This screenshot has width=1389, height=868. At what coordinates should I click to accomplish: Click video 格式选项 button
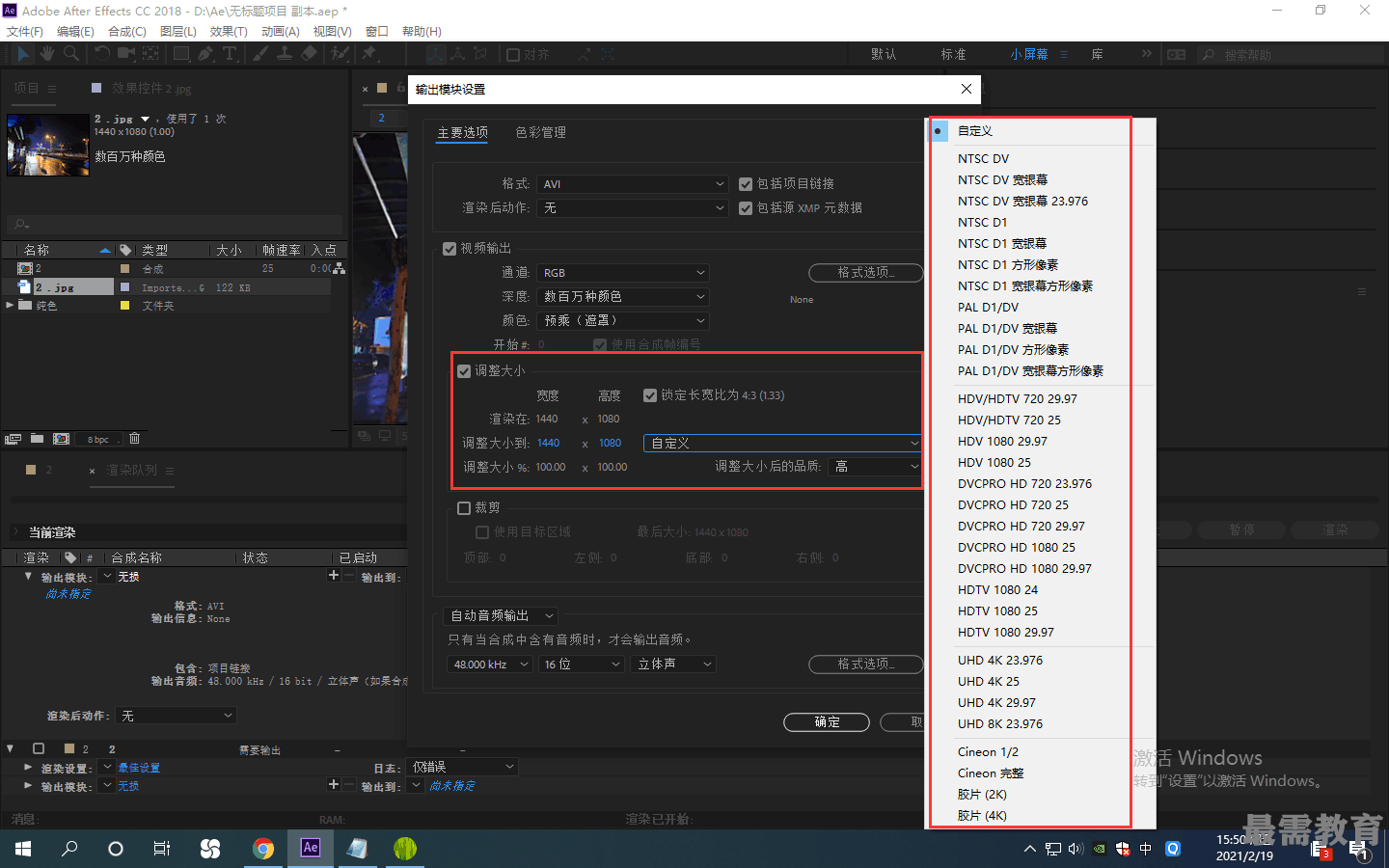pyautogui.click(x=865, y=273)
